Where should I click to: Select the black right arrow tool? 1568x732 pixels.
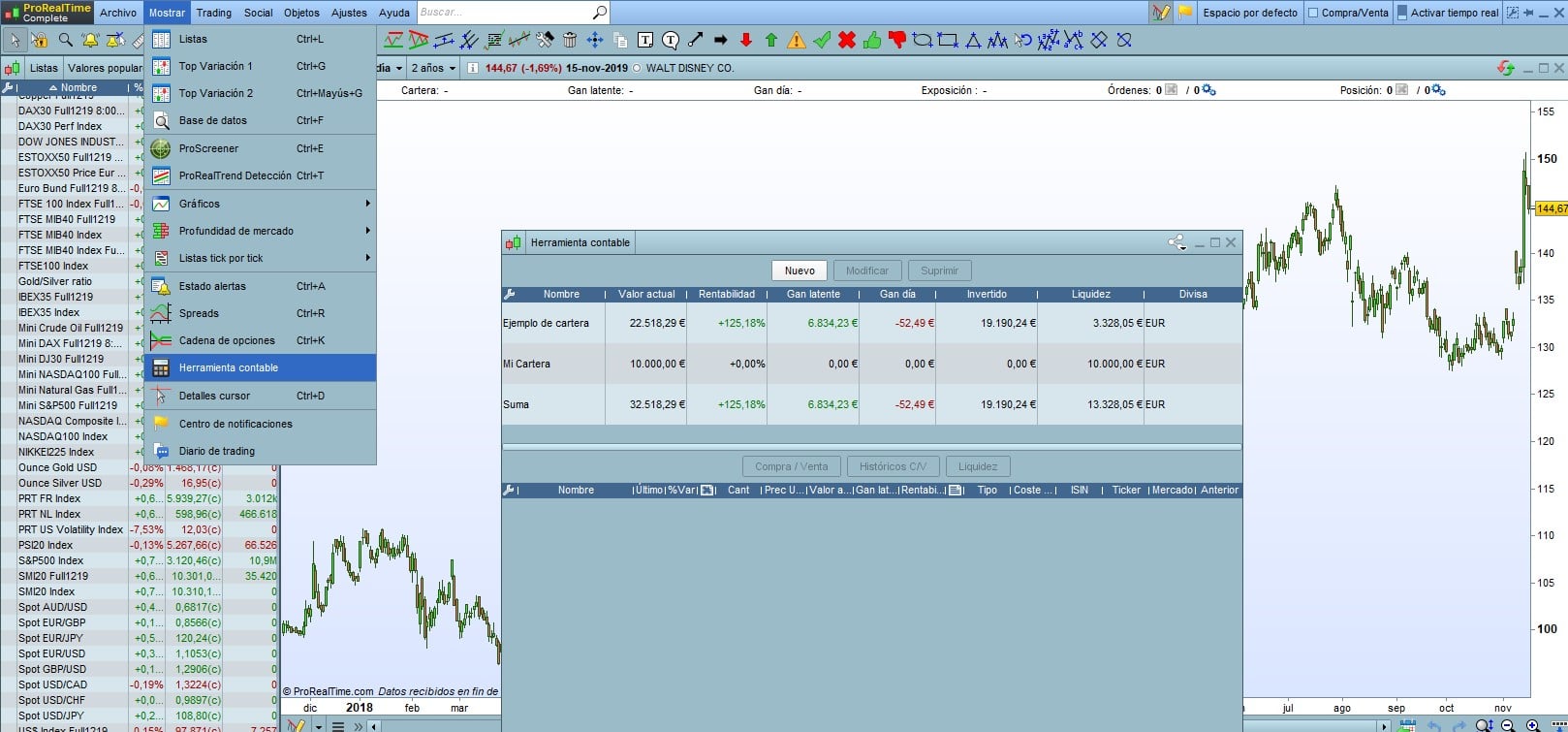click(721, 40)
